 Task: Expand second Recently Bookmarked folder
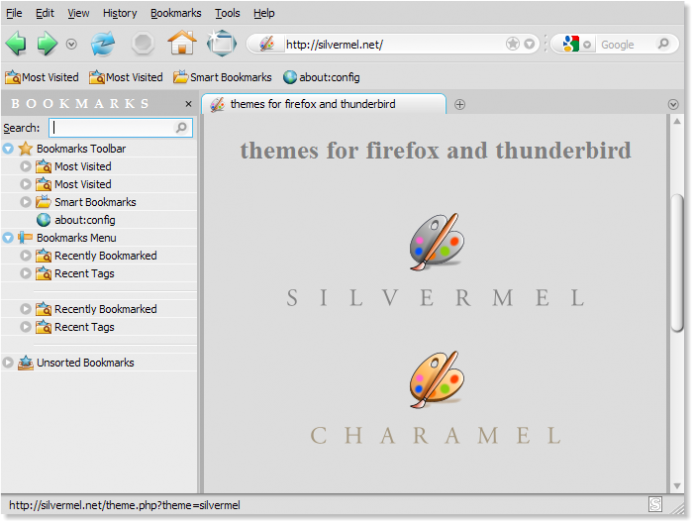[26, 309]
